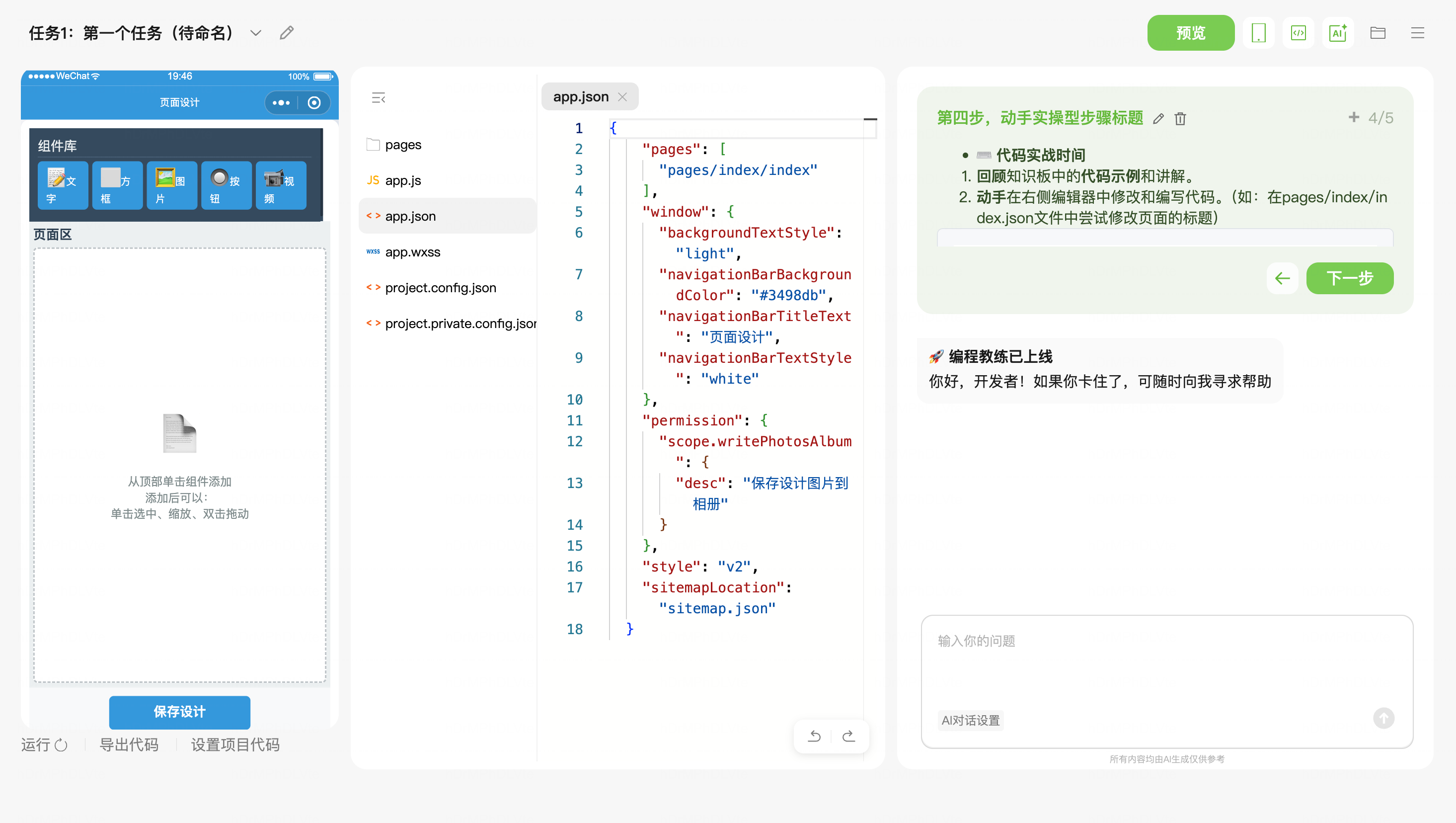
Task: Open the folder icon in top toolbar
Action: (x=1378, y=33)
